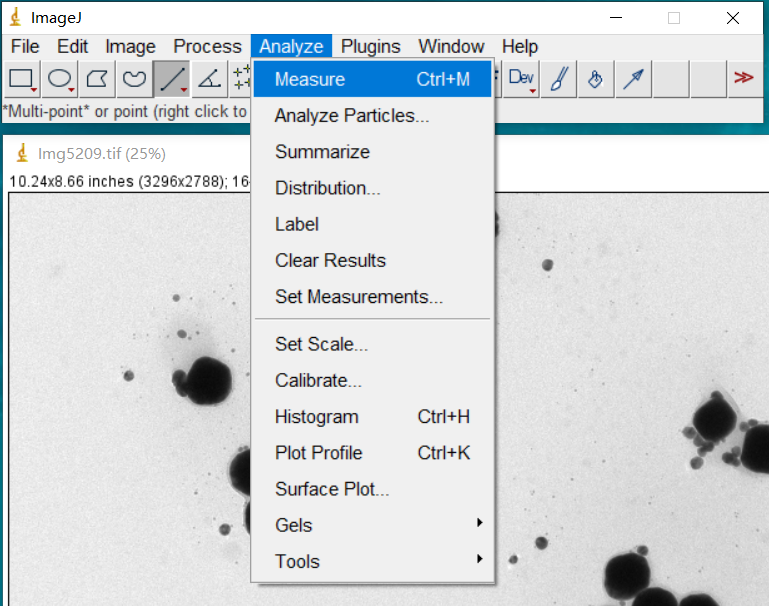Select the Flood Fill tool
This screenshot has height=606, width=769.
(x=596, y=78)
